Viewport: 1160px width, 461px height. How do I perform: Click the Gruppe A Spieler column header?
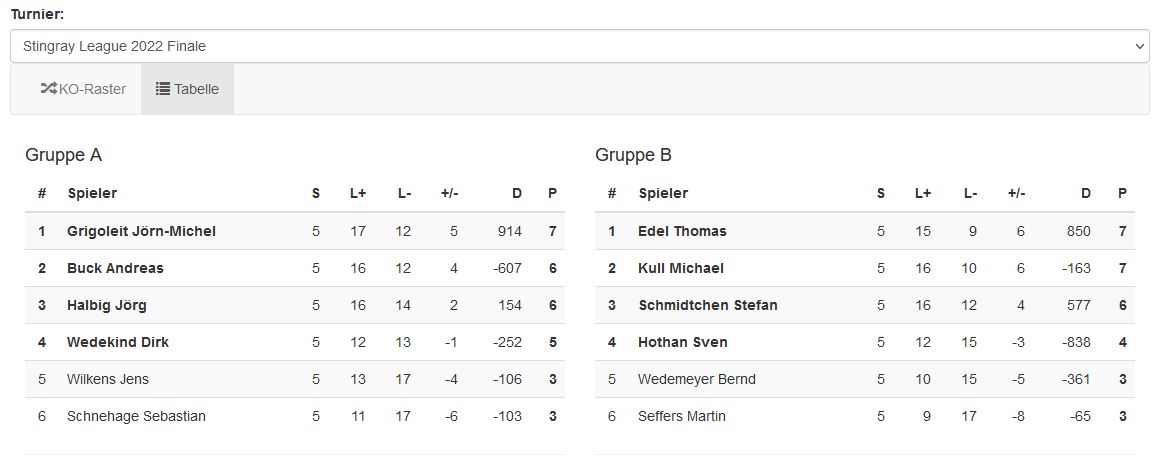click(x=92, y=193)
